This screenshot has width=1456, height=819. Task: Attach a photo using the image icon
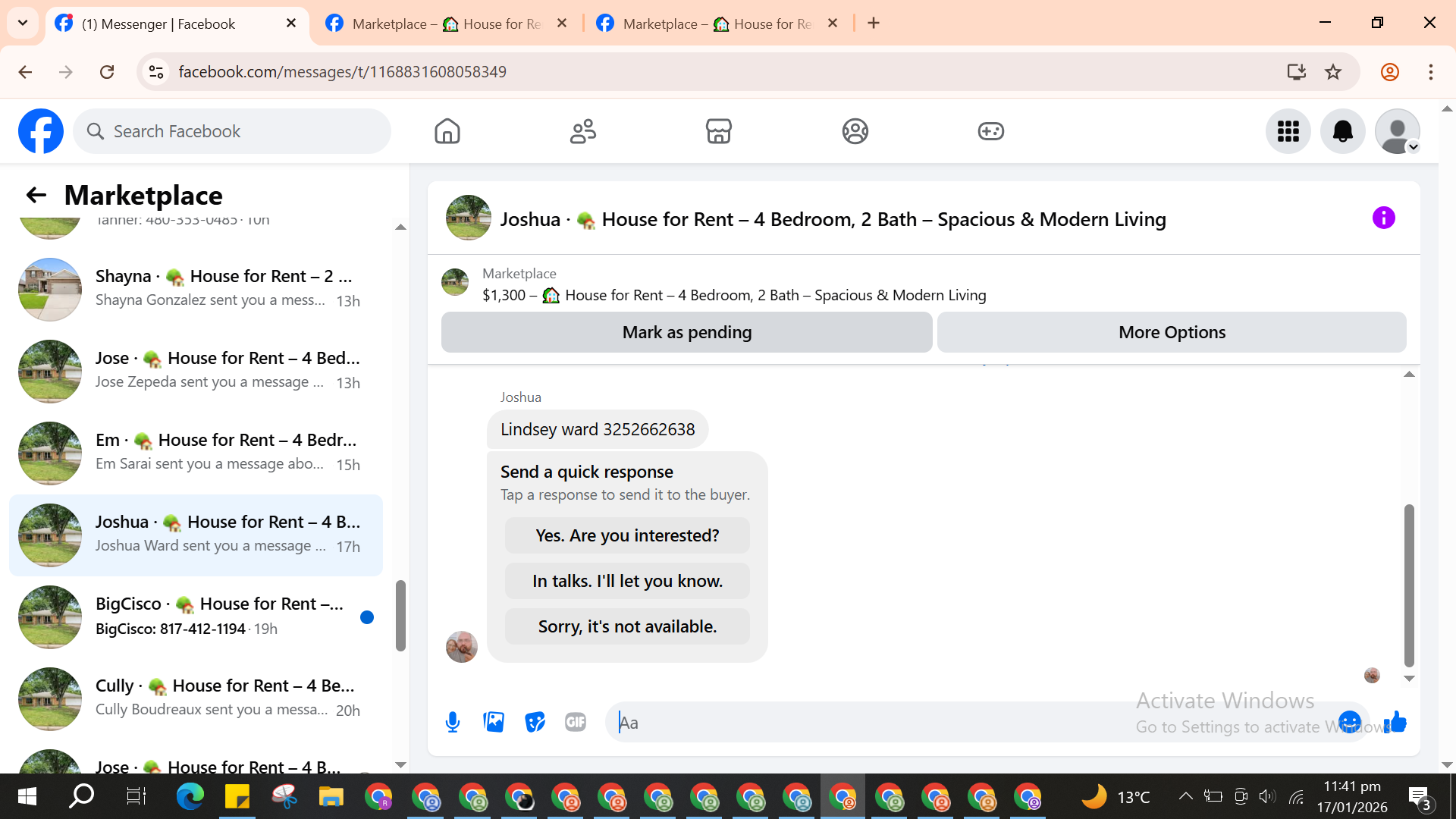(x=494, y=722)
